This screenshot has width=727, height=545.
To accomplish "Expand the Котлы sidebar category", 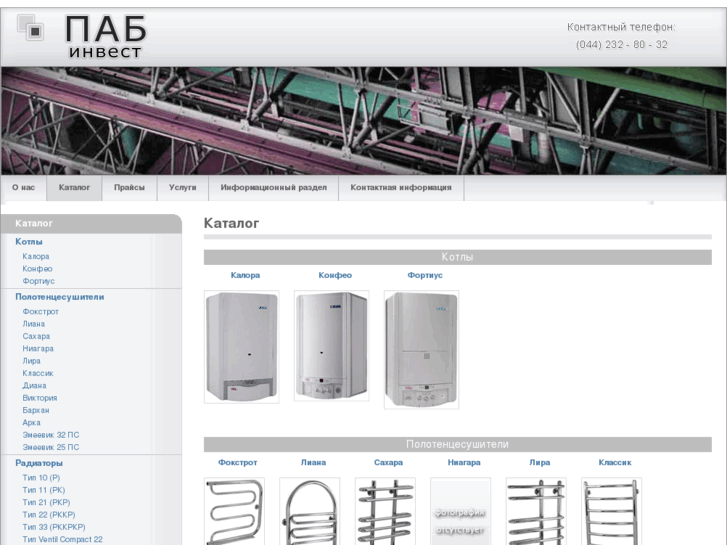I will click(29, 242).
